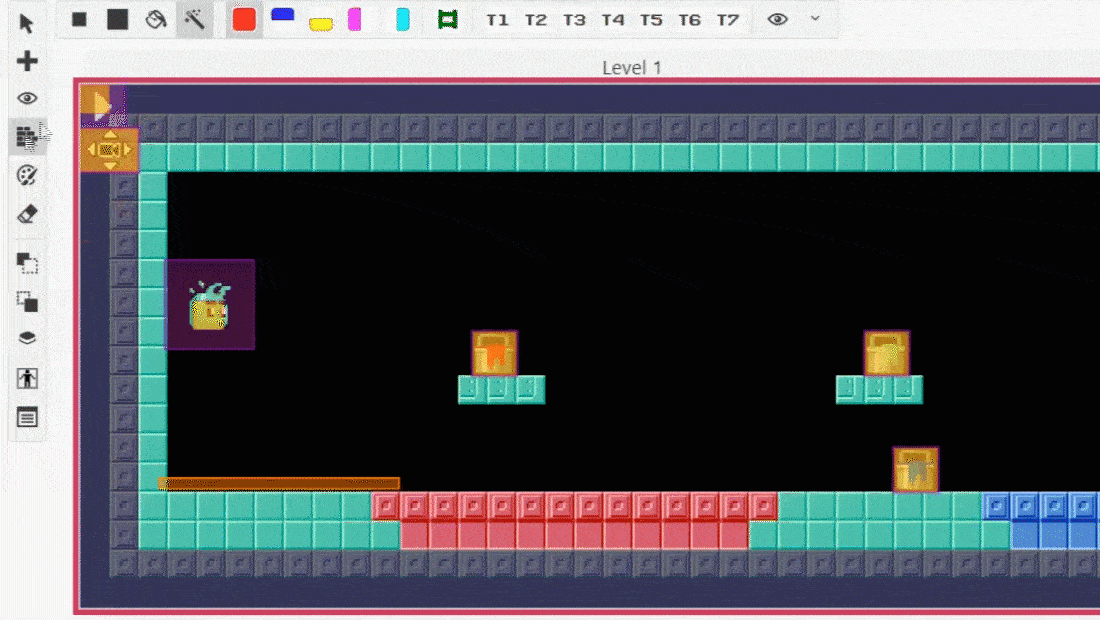Pick the cyan color swatch
Viewport: 1100px width, 620px height.
pyautogui.click(x=402, y=19)
